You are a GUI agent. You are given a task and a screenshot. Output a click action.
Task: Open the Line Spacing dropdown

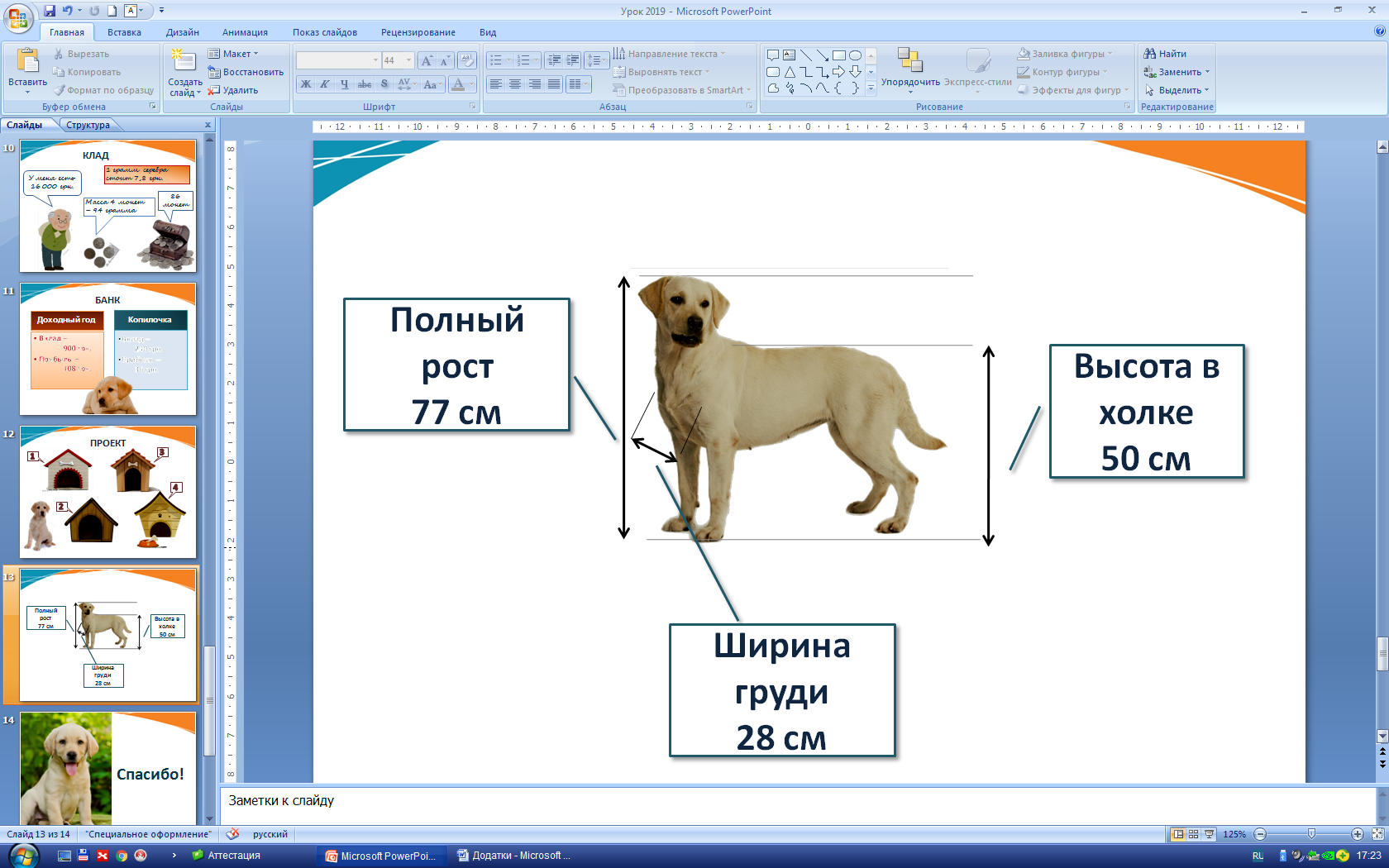click(x=596, y=60)
